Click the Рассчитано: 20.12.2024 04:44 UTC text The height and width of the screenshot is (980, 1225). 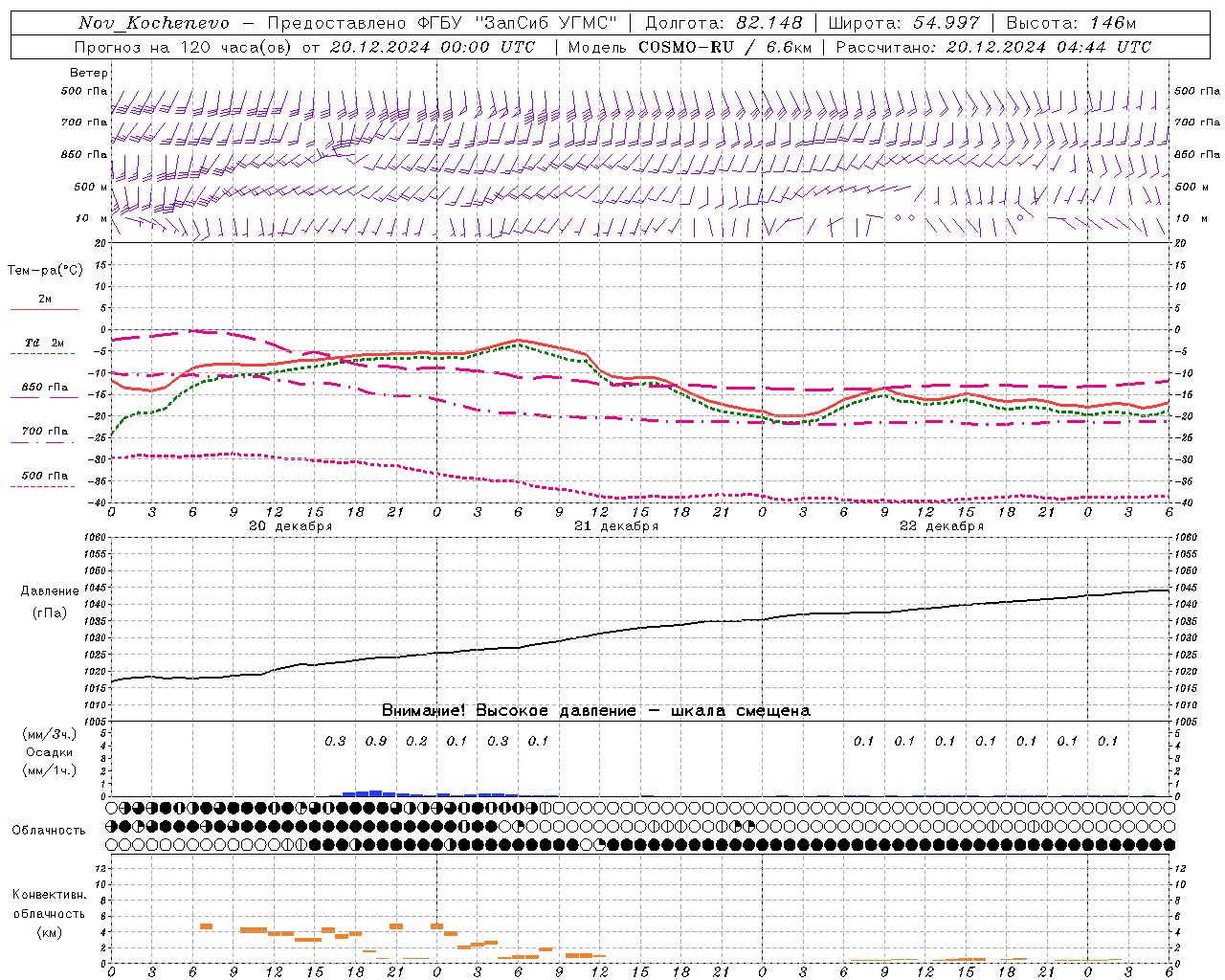(x=993, y=47)
